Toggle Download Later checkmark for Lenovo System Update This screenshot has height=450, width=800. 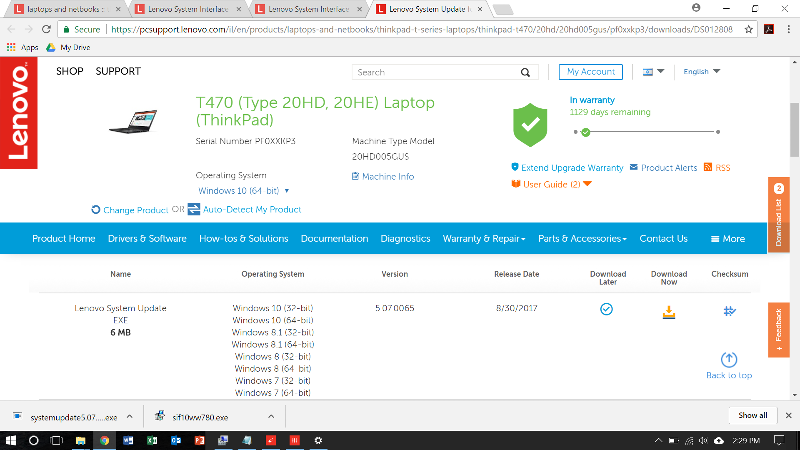coord(606,309)
